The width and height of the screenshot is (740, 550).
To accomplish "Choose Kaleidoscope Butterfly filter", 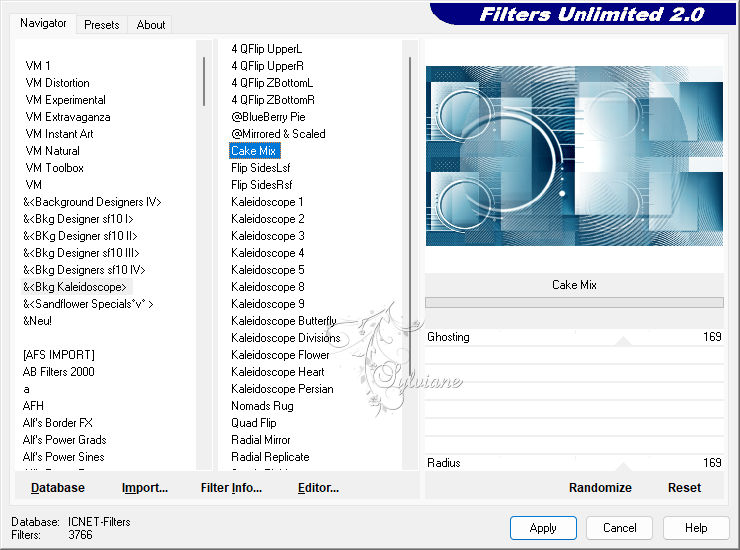I will 284,321.
